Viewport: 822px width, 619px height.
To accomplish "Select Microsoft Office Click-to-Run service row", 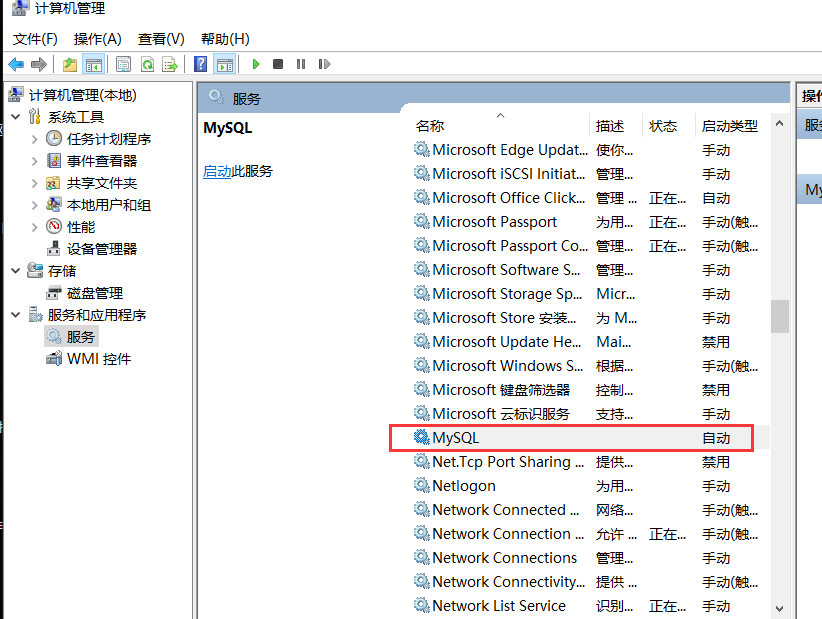I will point(590,198).
